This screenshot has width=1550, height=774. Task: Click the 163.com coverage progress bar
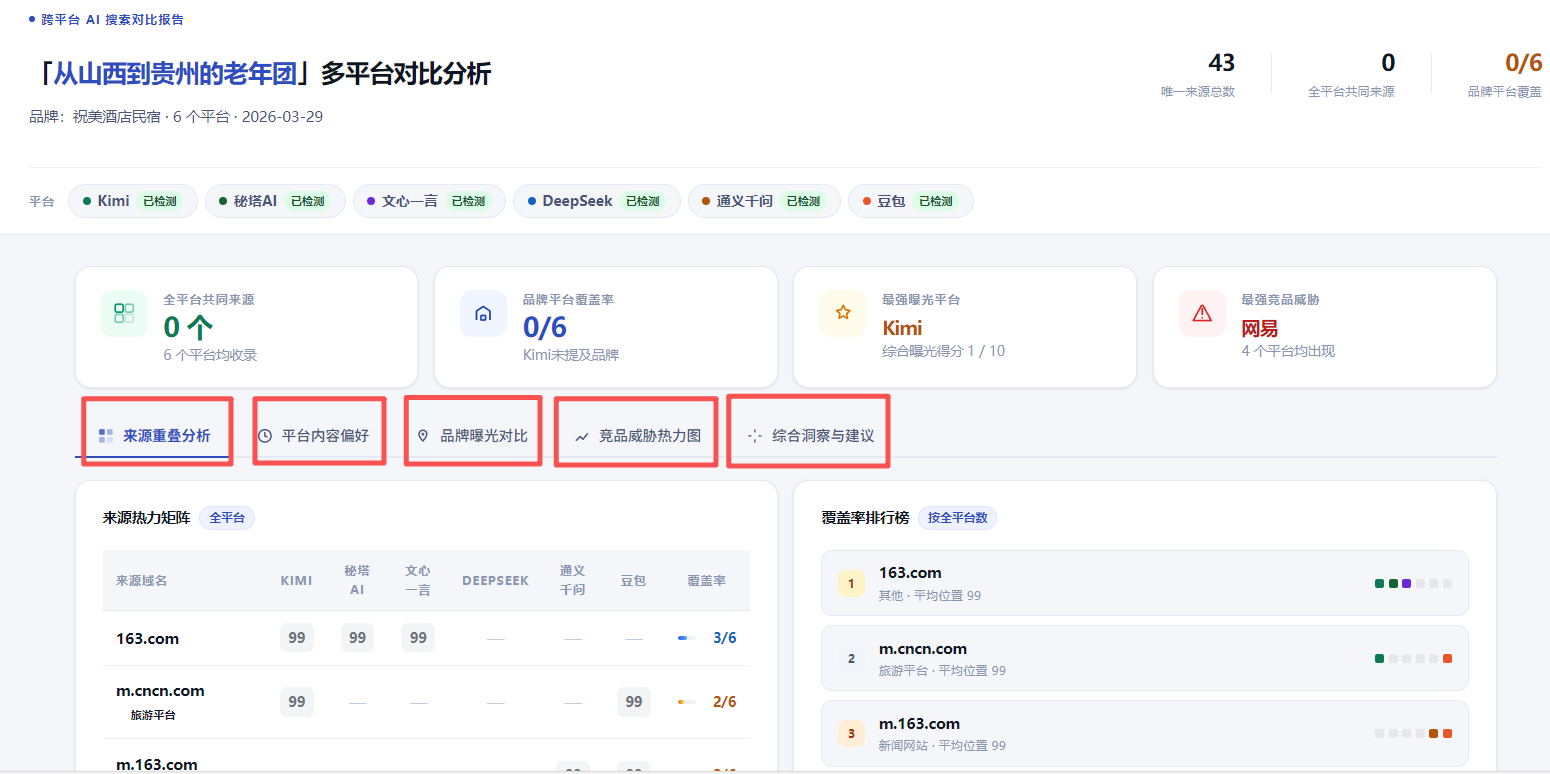coord(687,638)
